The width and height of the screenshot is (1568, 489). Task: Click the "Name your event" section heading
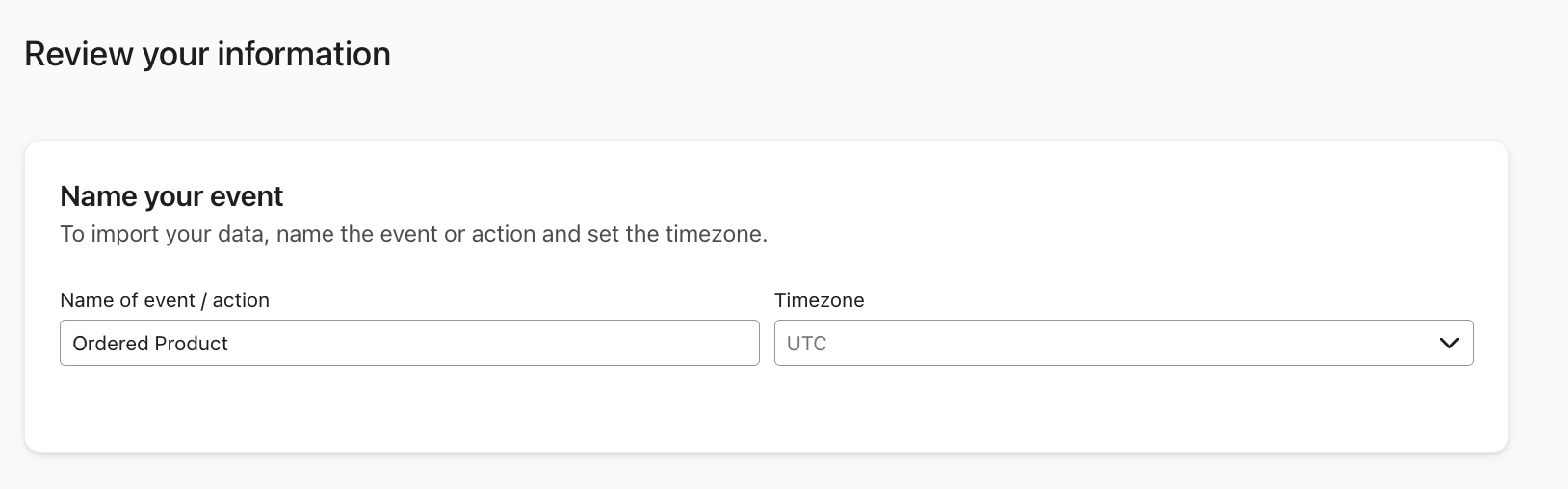[x=171, y=196]
